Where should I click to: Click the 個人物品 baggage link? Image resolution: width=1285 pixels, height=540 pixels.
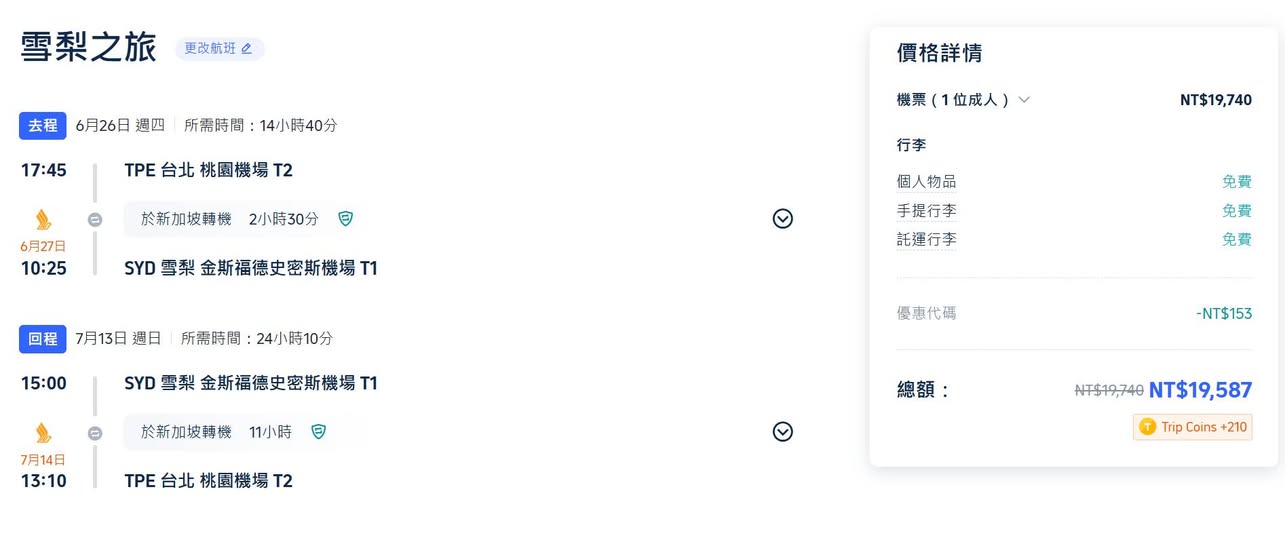(926, 182)
